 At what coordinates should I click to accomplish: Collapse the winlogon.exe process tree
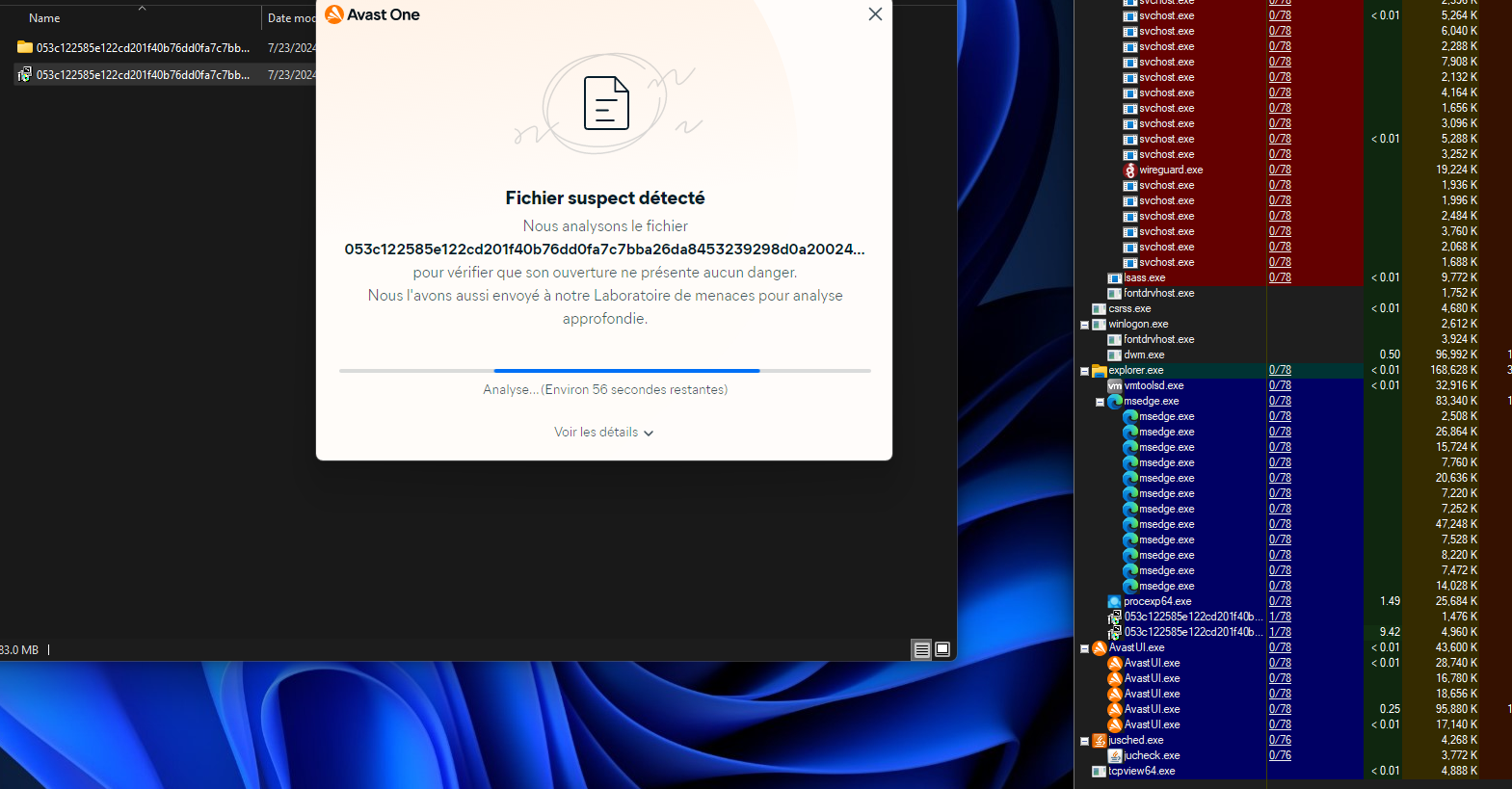1084,325
